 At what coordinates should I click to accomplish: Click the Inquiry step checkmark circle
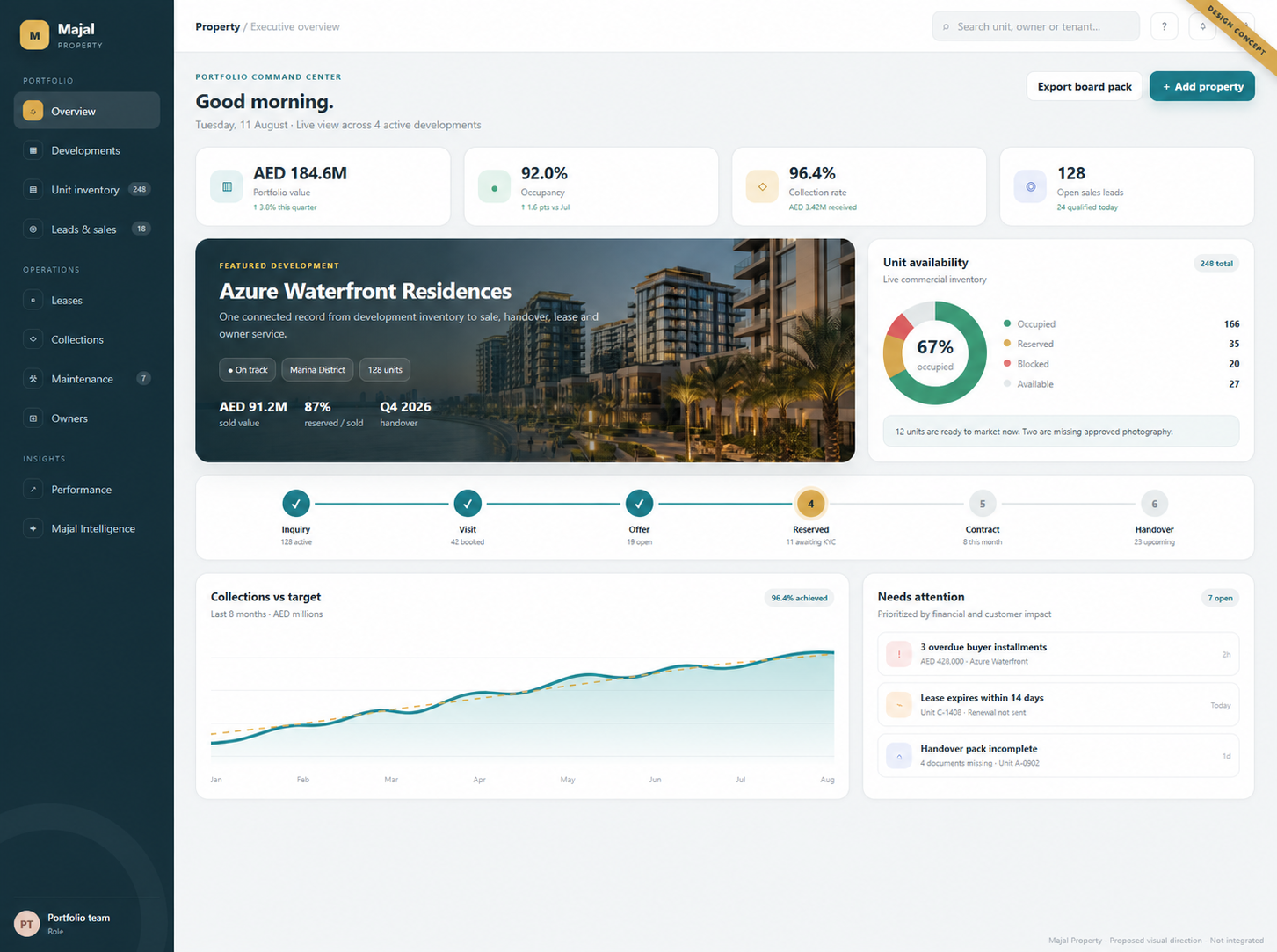296,504
